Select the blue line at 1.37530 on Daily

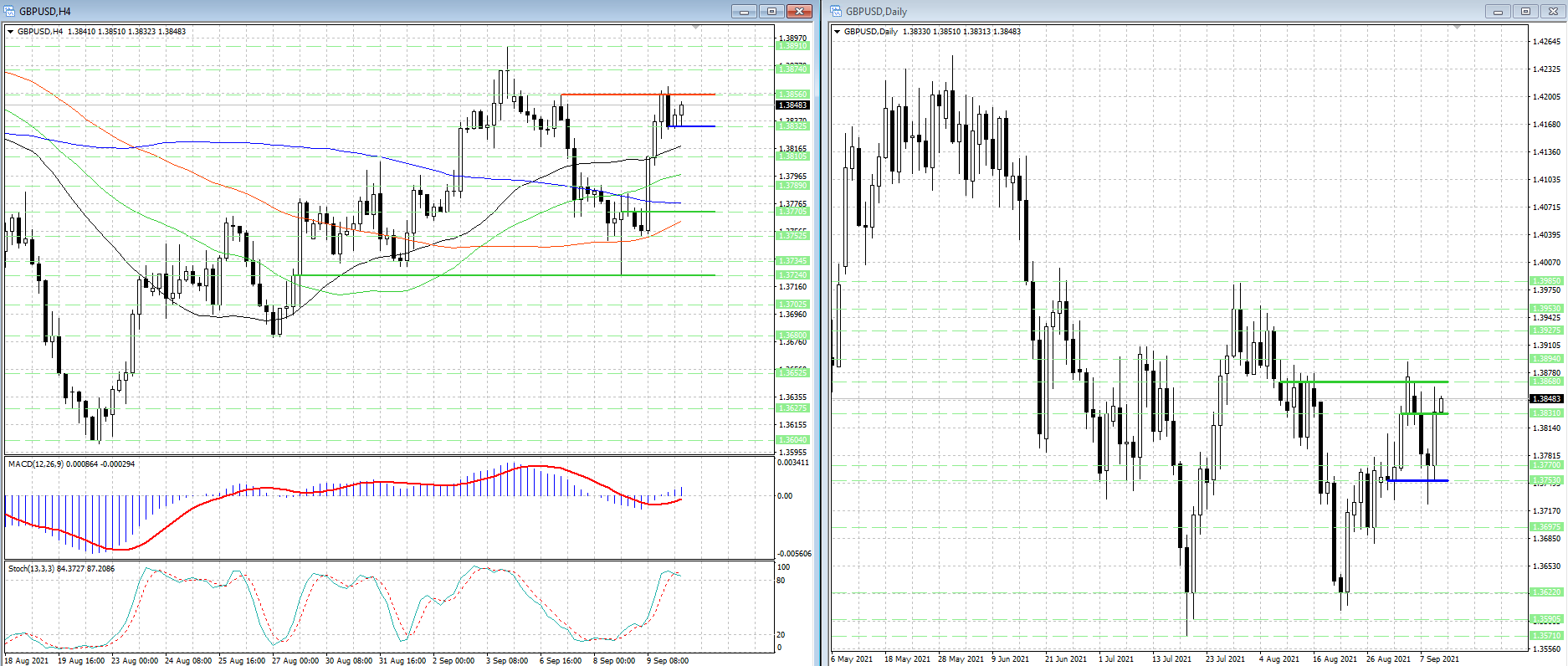click(1417, 480)
